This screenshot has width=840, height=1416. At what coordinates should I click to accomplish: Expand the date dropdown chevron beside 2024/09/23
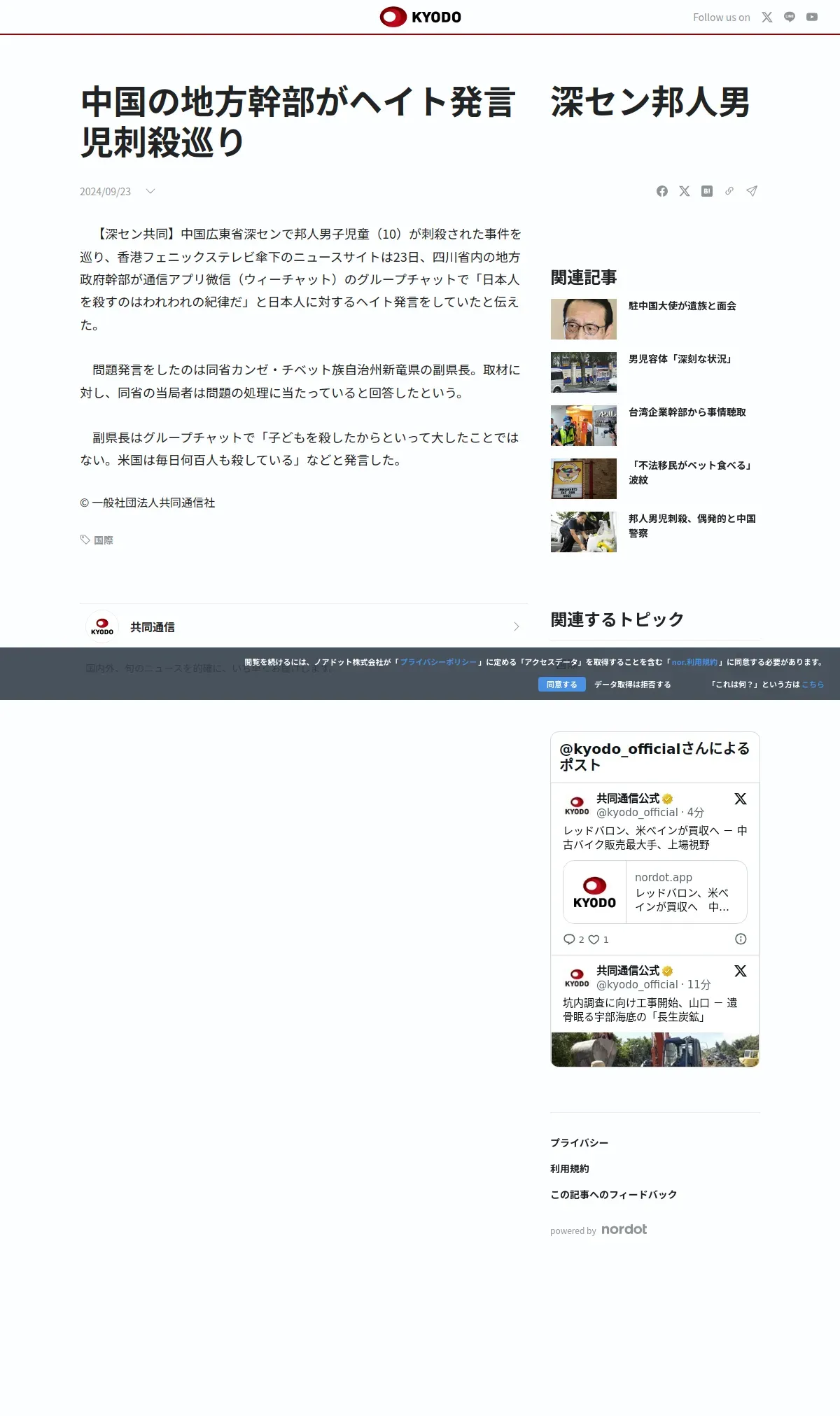(x=150, y=191)
